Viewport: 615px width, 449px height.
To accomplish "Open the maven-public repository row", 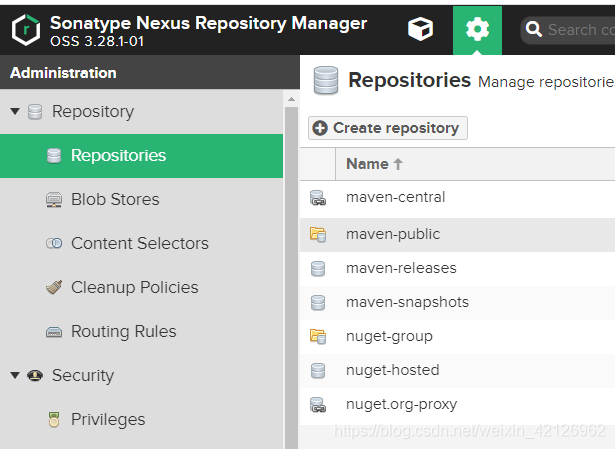I will 457,234.
